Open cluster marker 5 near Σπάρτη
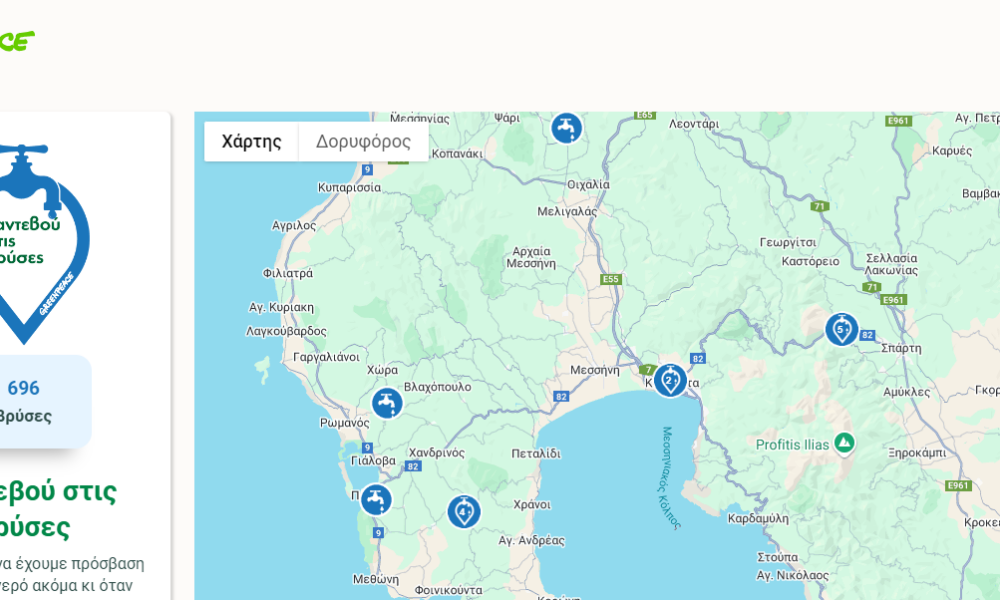 point(842,329)
